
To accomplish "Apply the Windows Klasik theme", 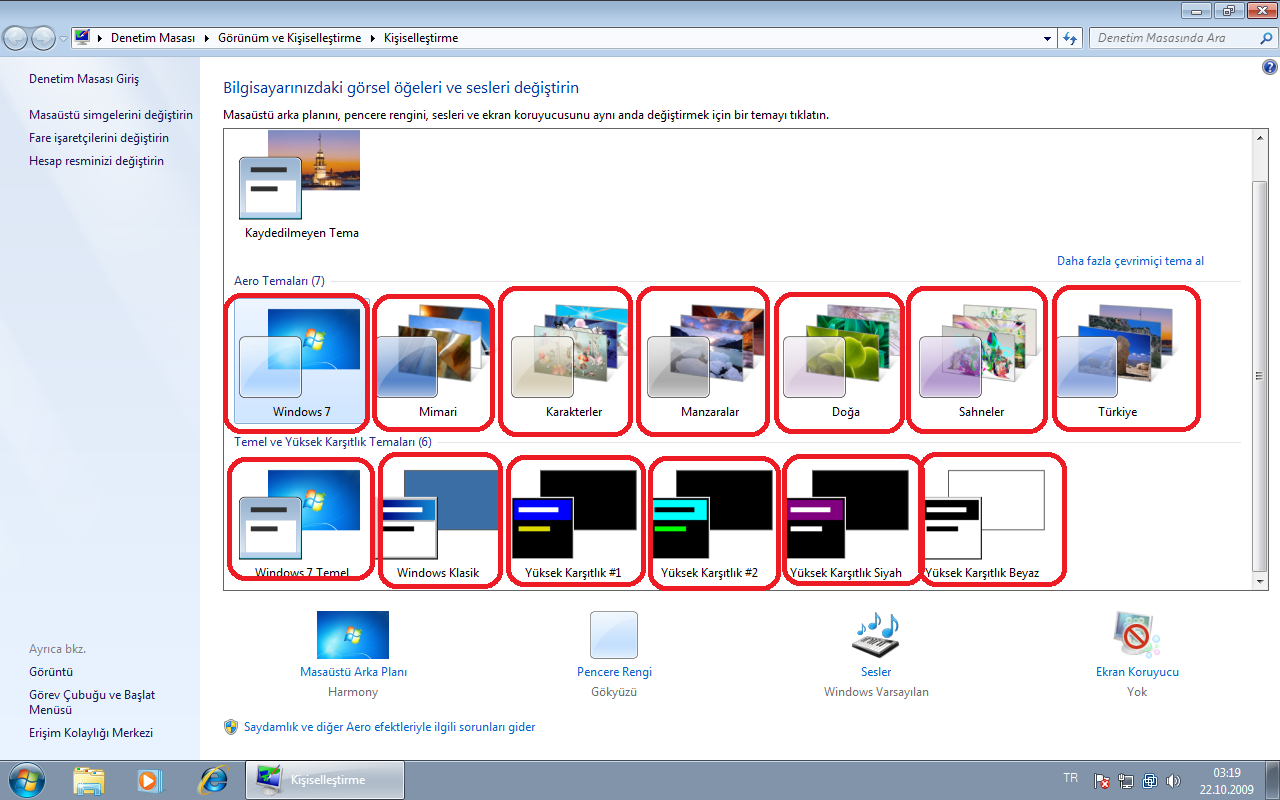I will click(x=437, y=524).
